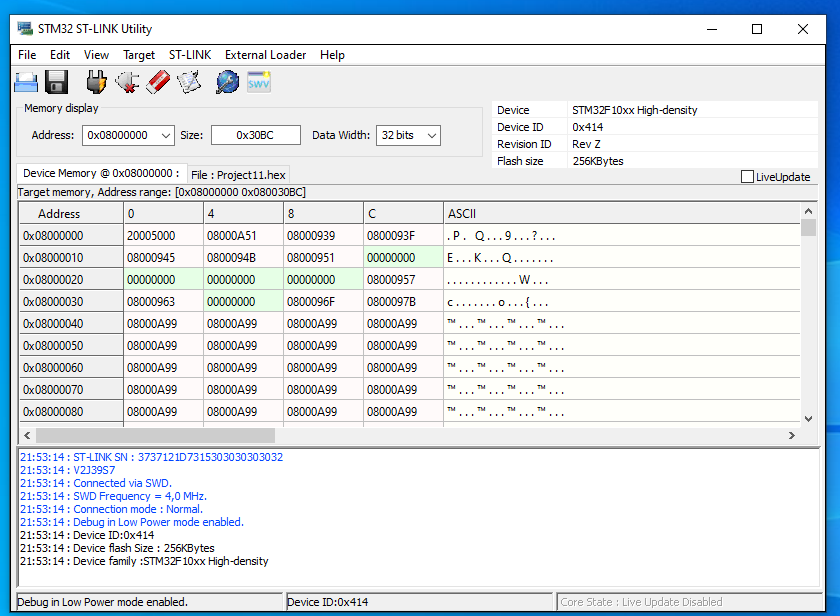Screen dimensions: 840x616
Task: Switch to the File : Project11.hex tab
Action: pos(238,175)
